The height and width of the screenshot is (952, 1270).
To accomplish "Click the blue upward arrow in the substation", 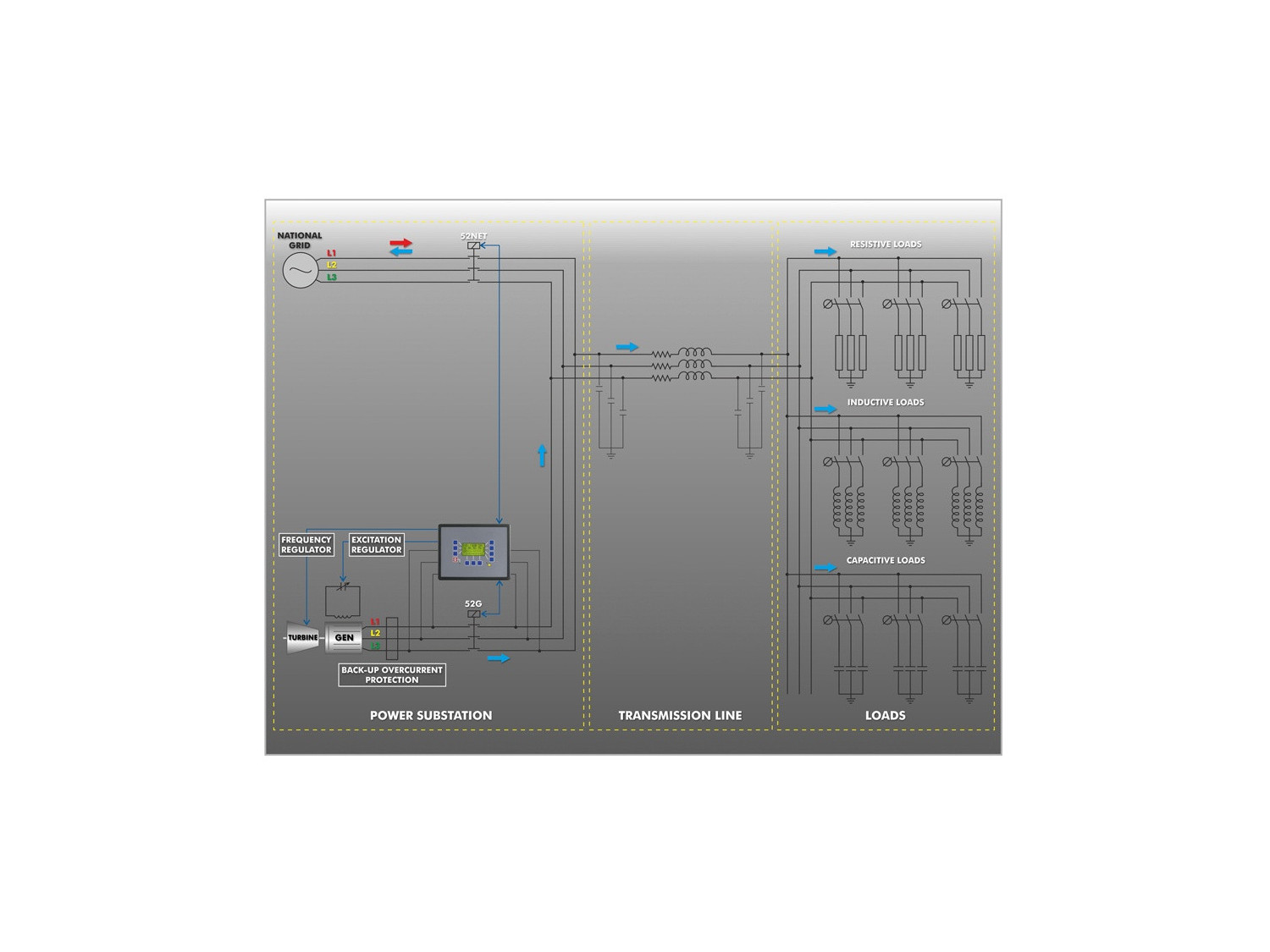I will (x=542, y=455).
